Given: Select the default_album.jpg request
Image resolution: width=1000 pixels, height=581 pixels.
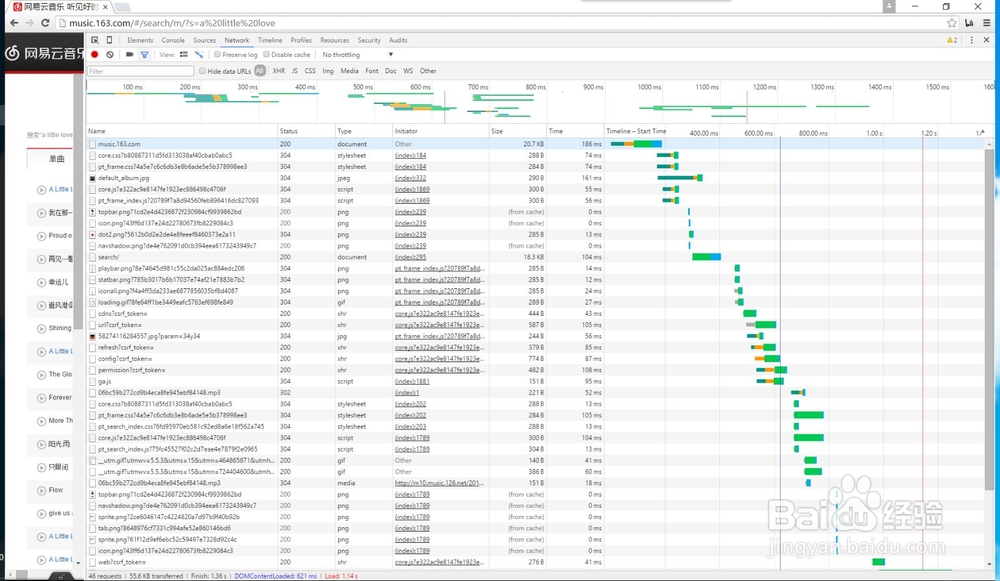Looking at the screenshot, I should click(x=536, y=178).
